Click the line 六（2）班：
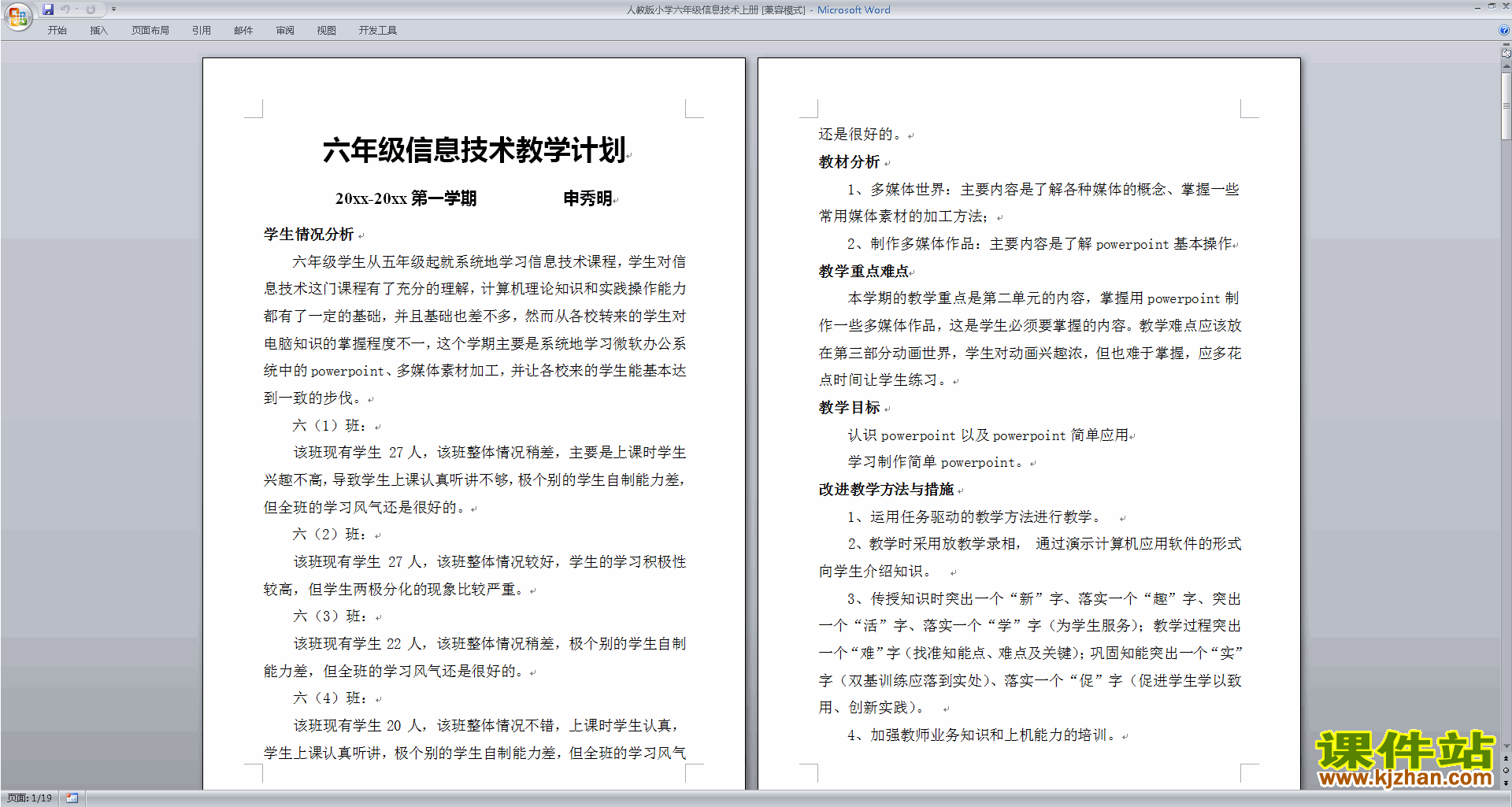The height and width of the screenshot is (807, 1512). tap(329, 535)
